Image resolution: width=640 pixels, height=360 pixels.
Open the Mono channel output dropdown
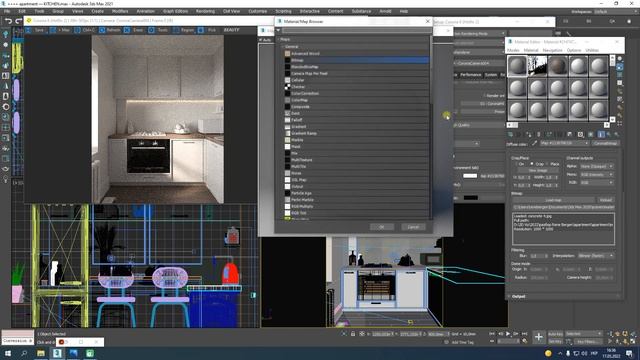(x=596, y=175)
